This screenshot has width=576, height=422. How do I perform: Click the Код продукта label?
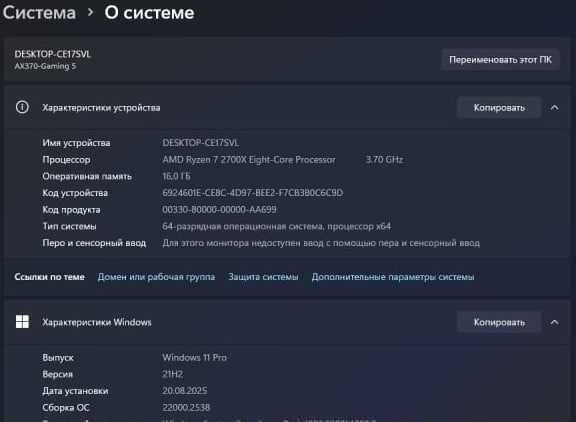(71, 209)
